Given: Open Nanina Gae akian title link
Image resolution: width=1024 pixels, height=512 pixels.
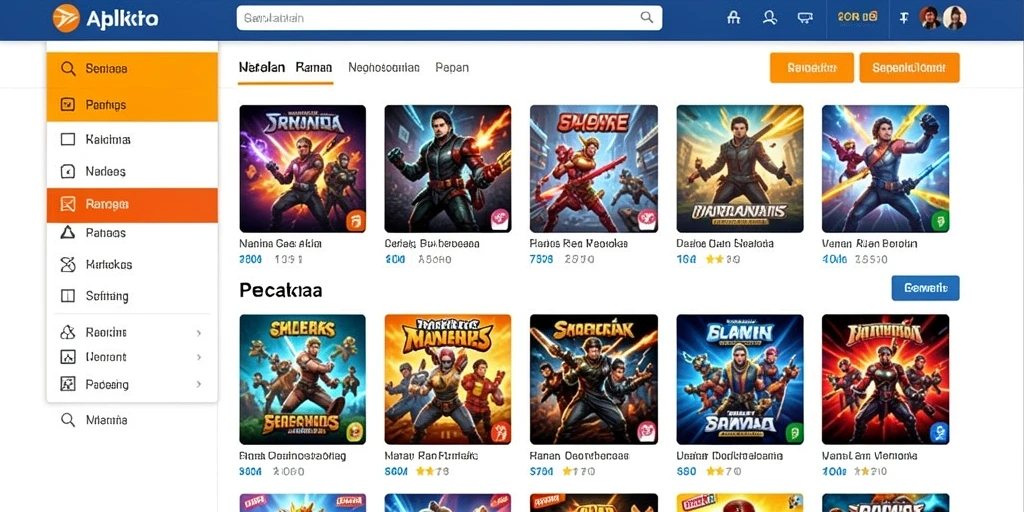Looking at the screenshot, I should click(x=281, y=244).
